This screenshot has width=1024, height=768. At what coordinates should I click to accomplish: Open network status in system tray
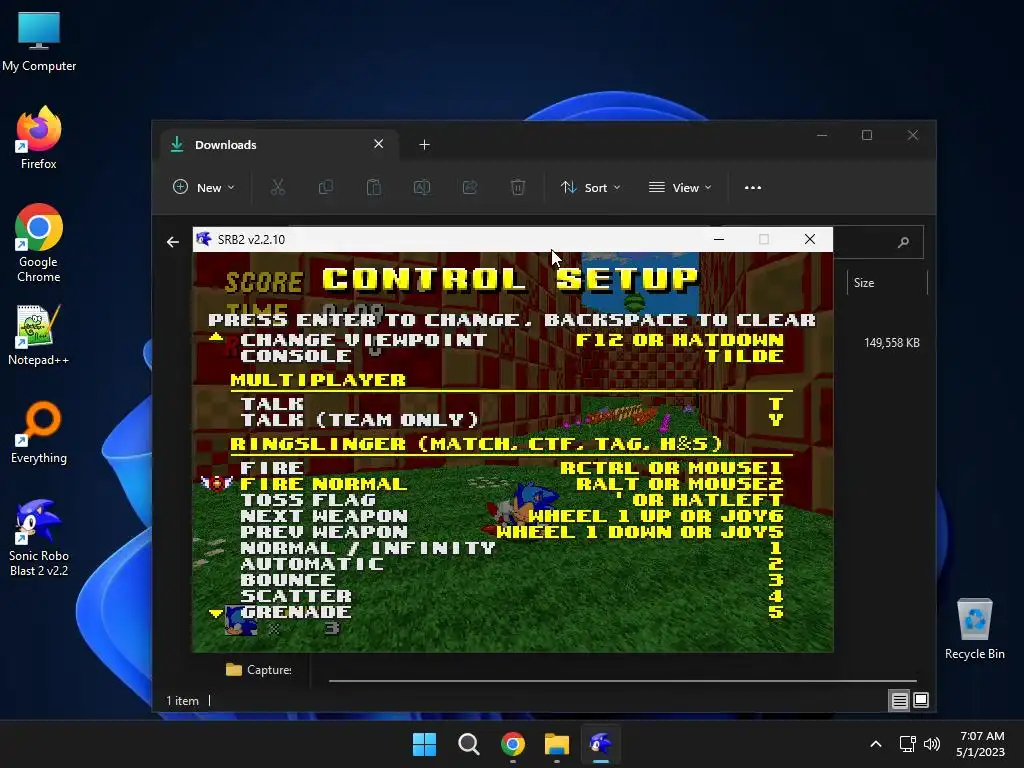point(907,744)
